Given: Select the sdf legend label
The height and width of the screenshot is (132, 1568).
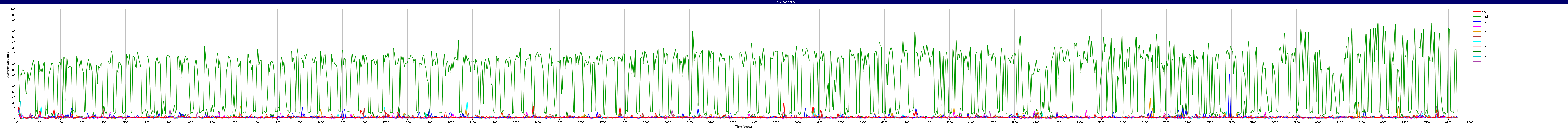Looking at the screenshot, I should click(x=1485, y=31).
